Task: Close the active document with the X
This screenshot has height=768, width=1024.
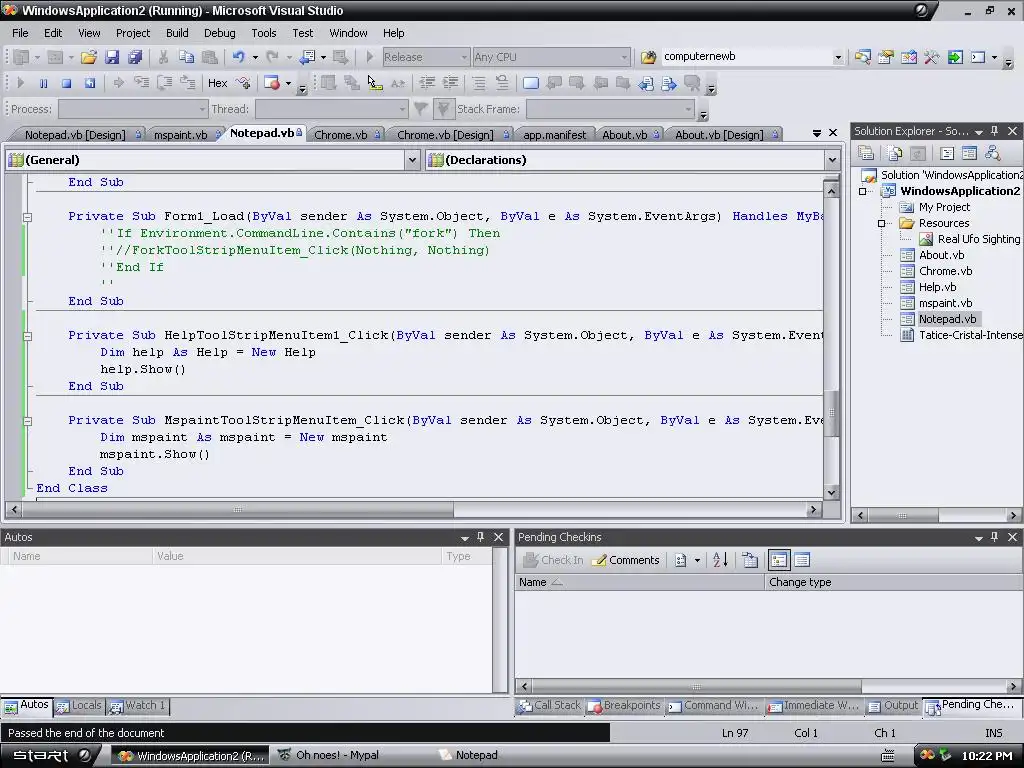Action: [833, 133]
